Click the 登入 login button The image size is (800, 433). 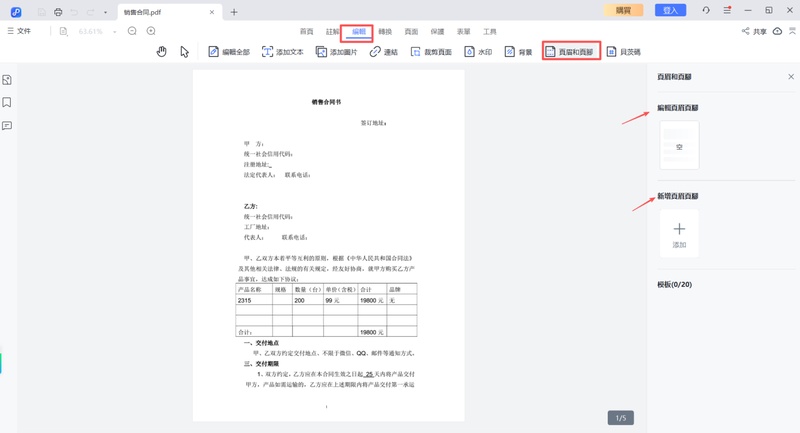670,10
